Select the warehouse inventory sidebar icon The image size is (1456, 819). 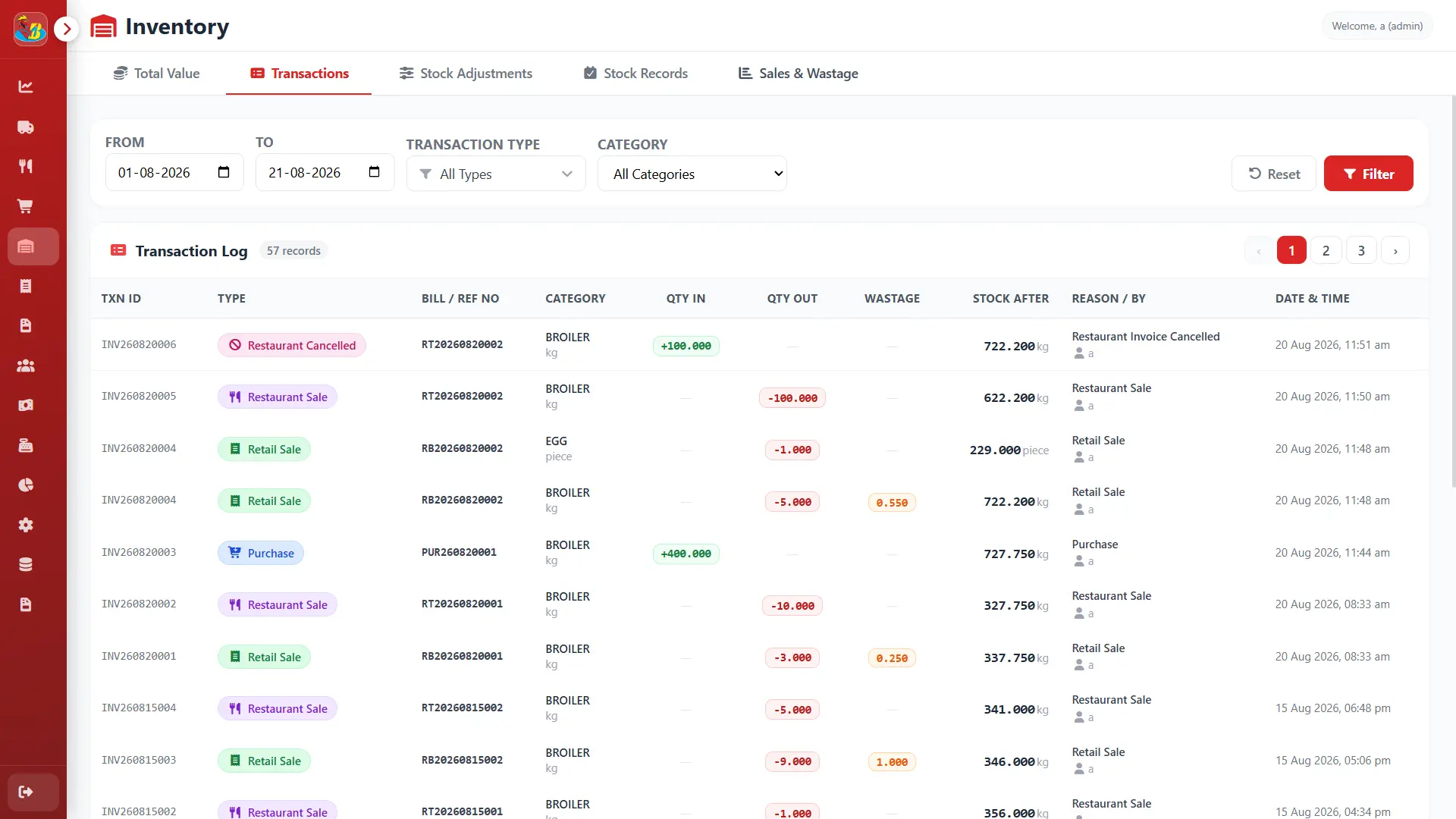pyautogui.click(x=33, y=246)
